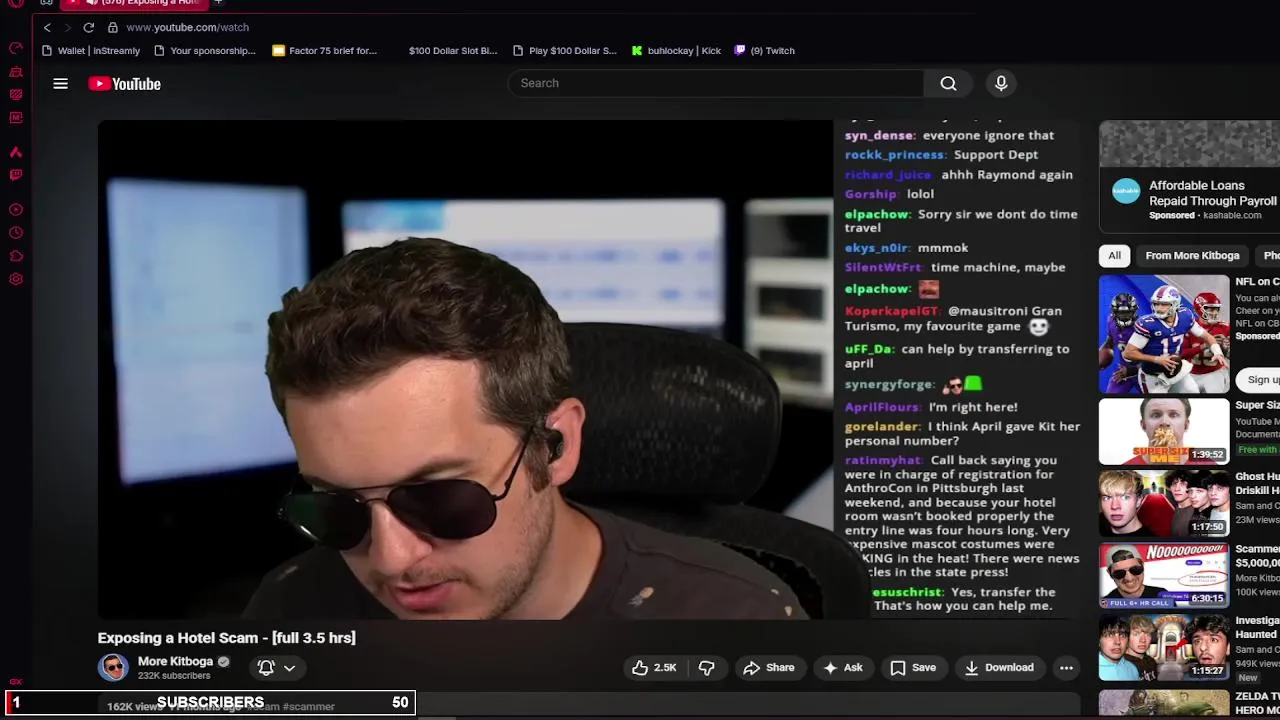View site info via the padlock icon
Viewport: 1280px width, 720px height.
(x=113, y=28)
